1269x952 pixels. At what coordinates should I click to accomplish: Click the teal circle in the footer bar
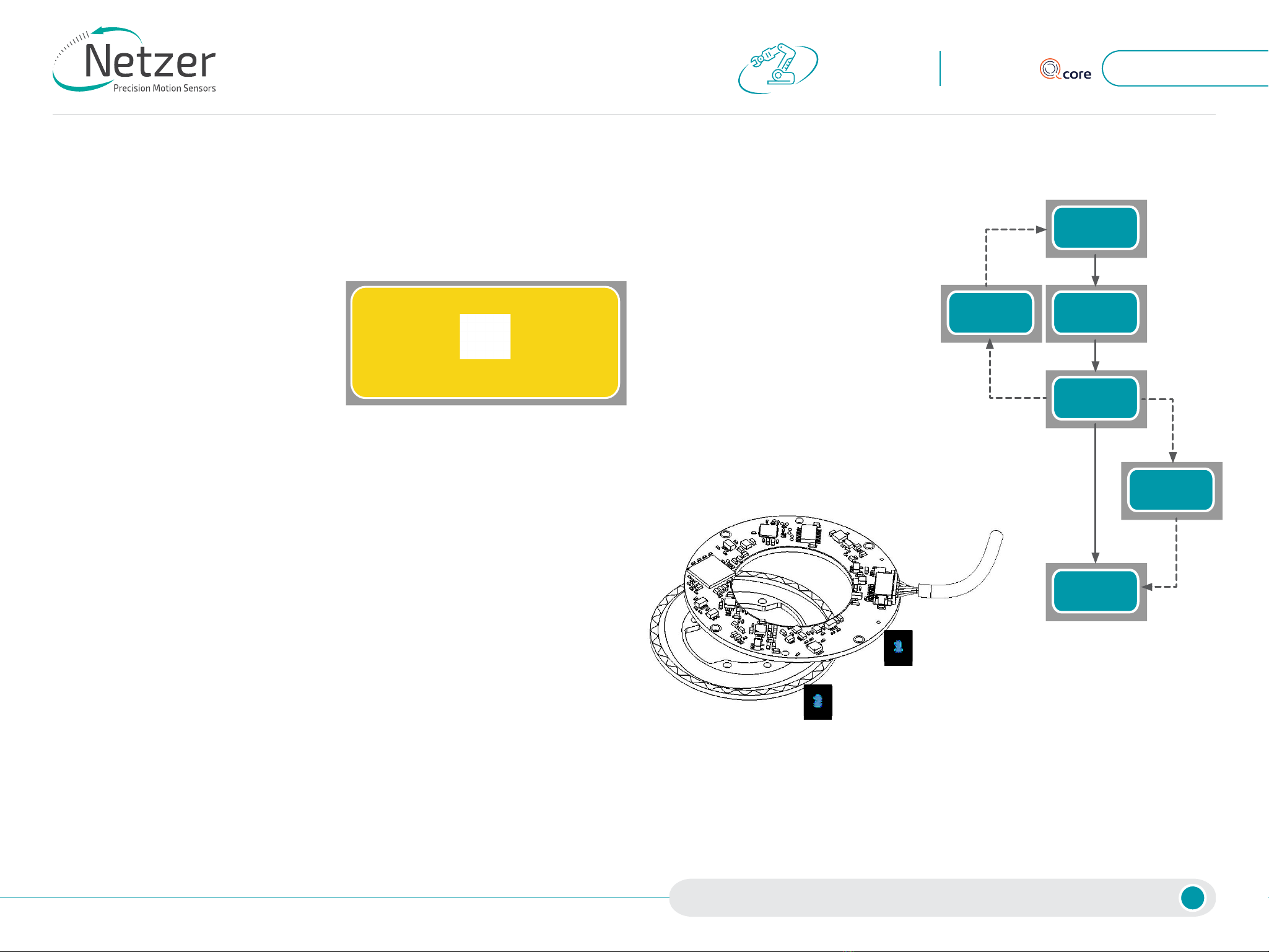(1192, 897)
